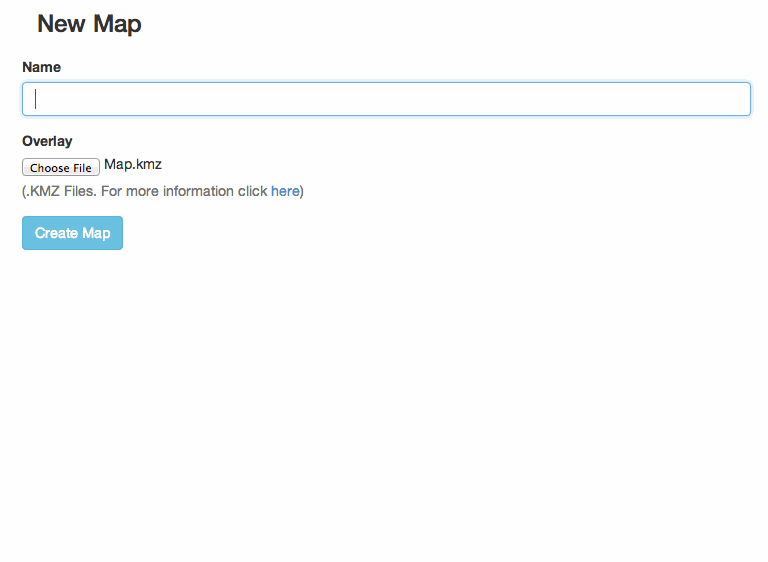Click the 'New Map' heading
The width and height of the screenshot is (768, 562).
(89, 24)
